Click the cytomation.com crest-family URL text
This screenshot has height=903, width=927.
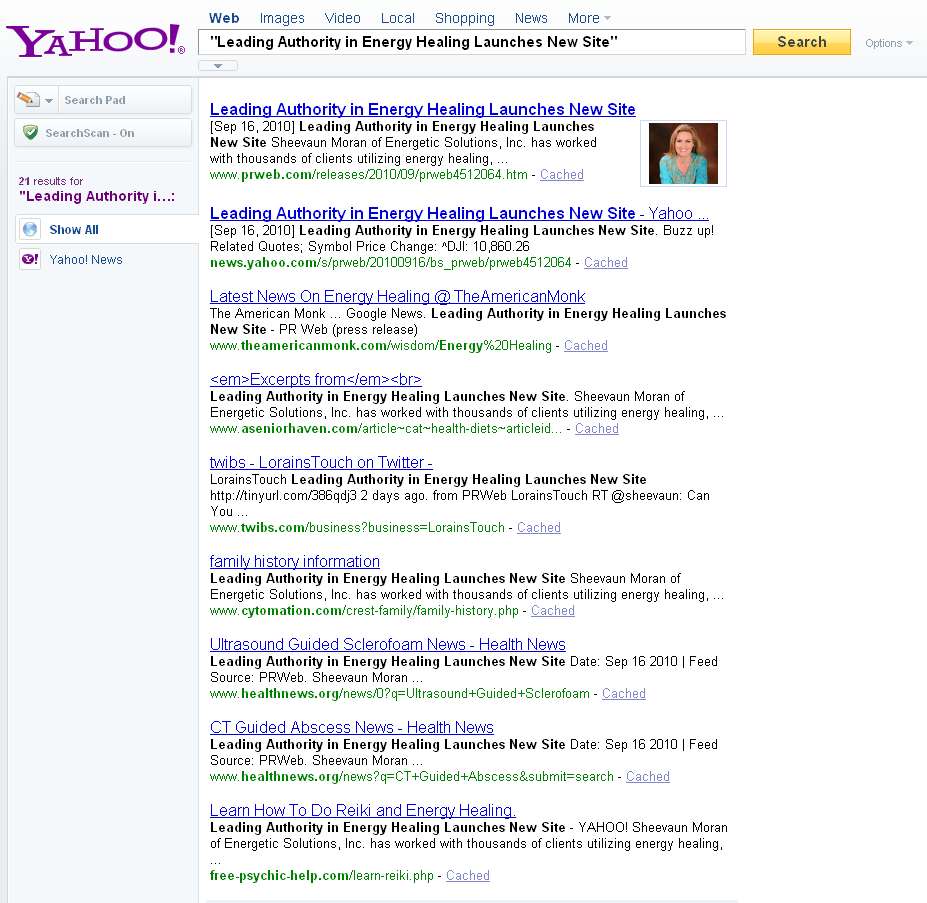point(364,611)
